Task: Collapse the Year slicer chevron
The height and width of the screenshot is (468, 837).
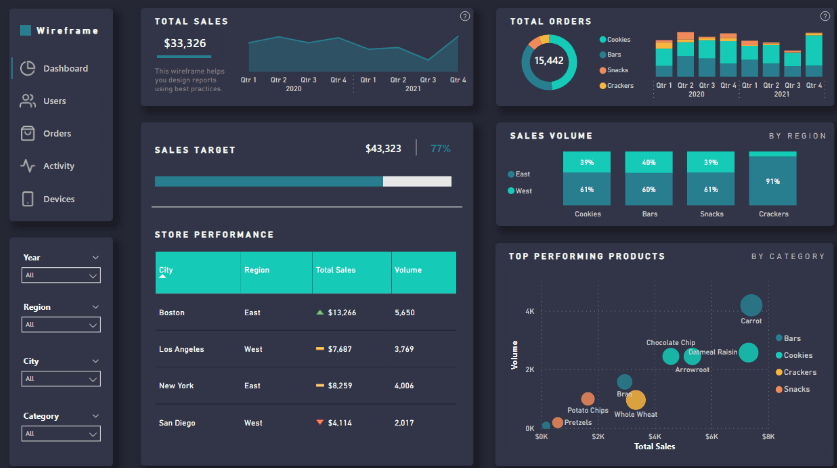Action: [x=95, y=257]
